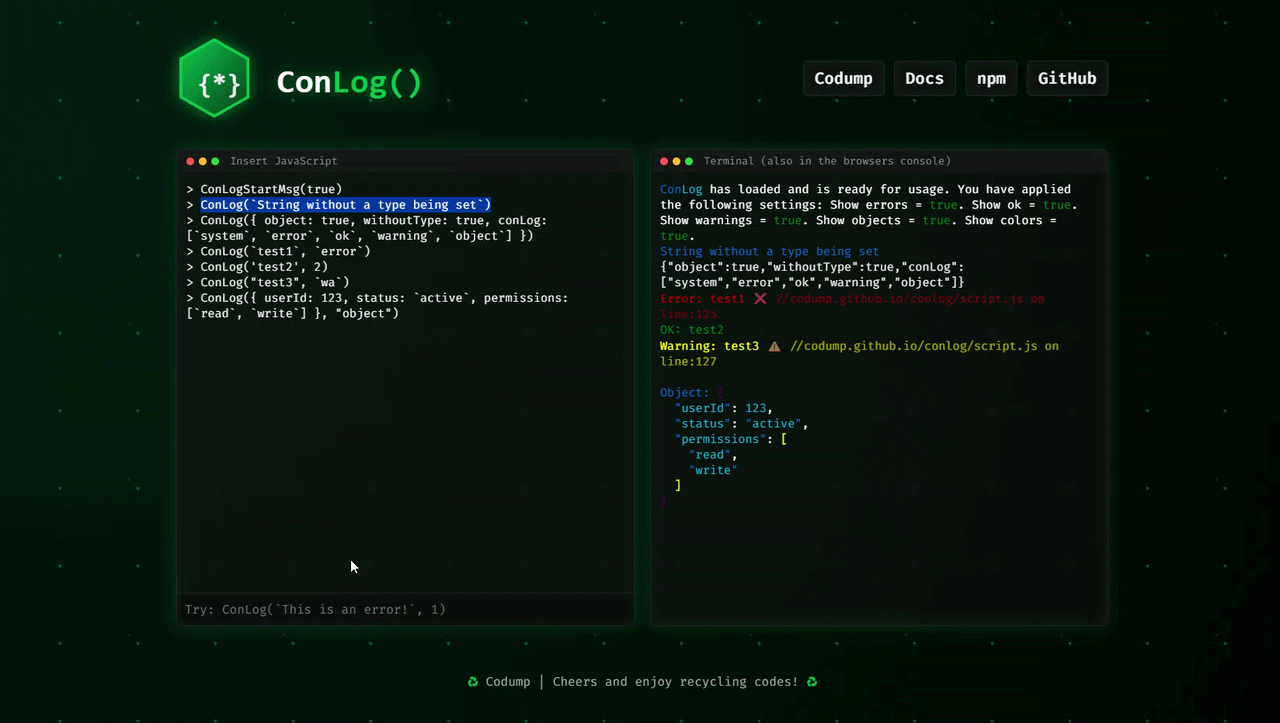1280x723 pixels.
Task: Open the GitHub repository button
Action: (x=1067, y=78)
